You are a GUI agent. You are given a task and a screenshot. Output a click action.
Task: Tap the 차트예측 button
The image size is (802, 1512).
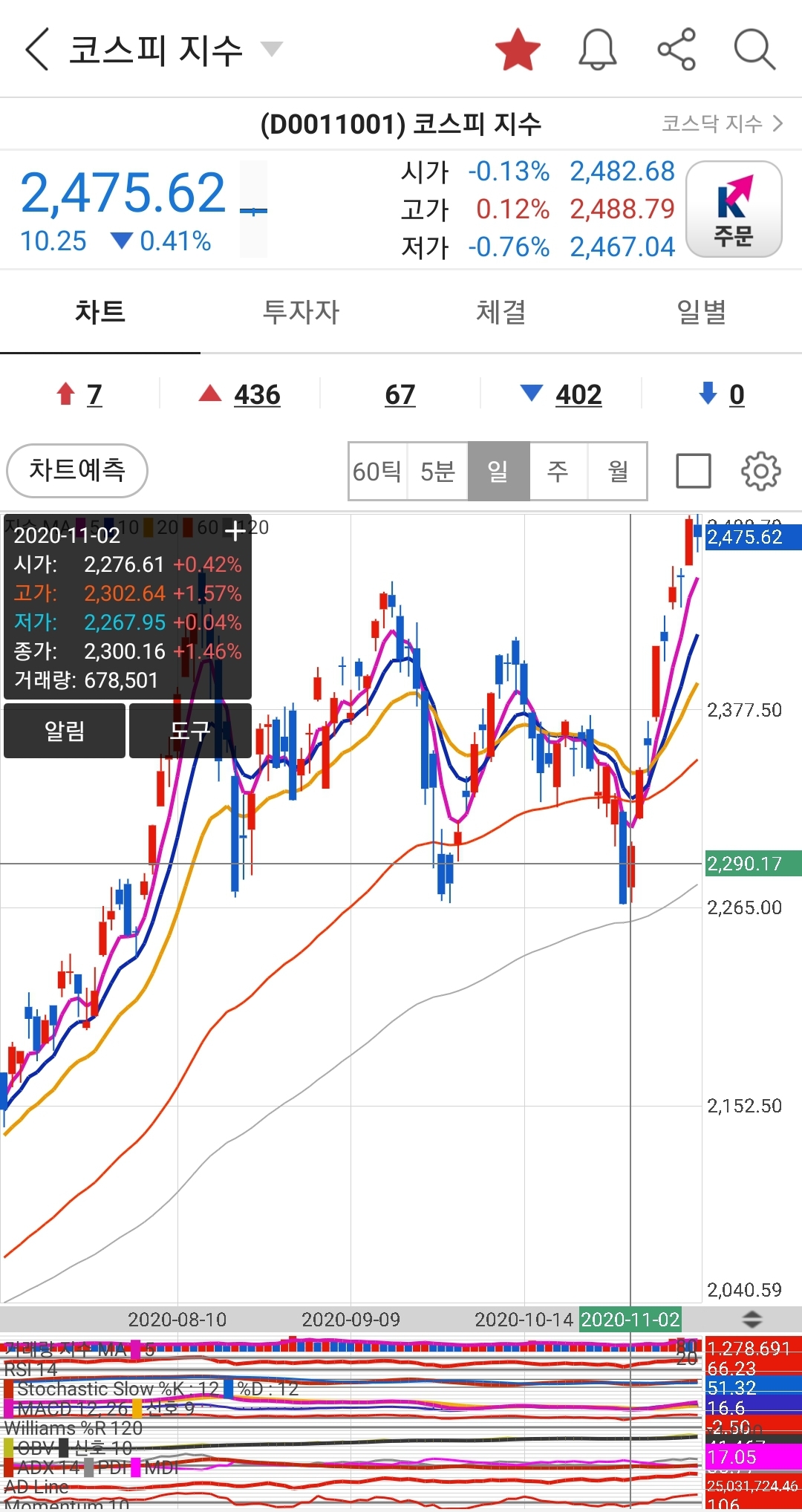pos(77,470)
